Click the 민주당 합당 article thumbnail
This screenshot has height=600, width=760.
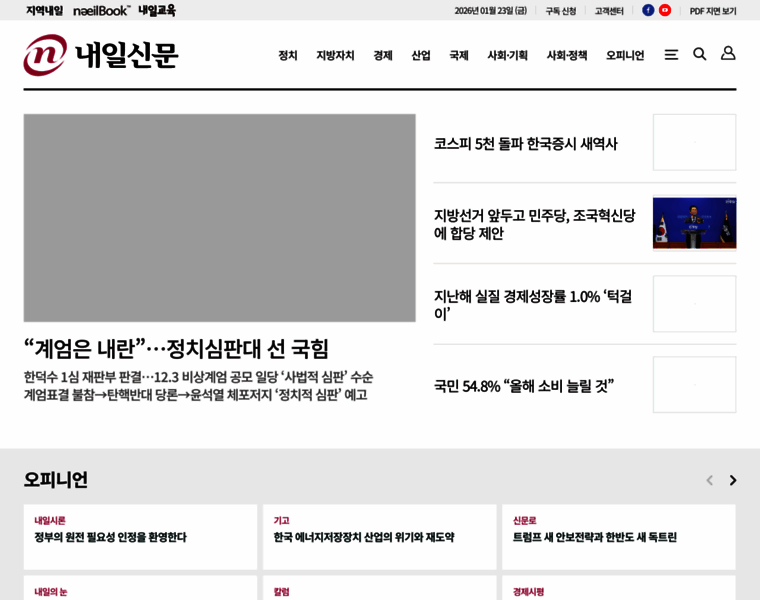tap(694, 223)
